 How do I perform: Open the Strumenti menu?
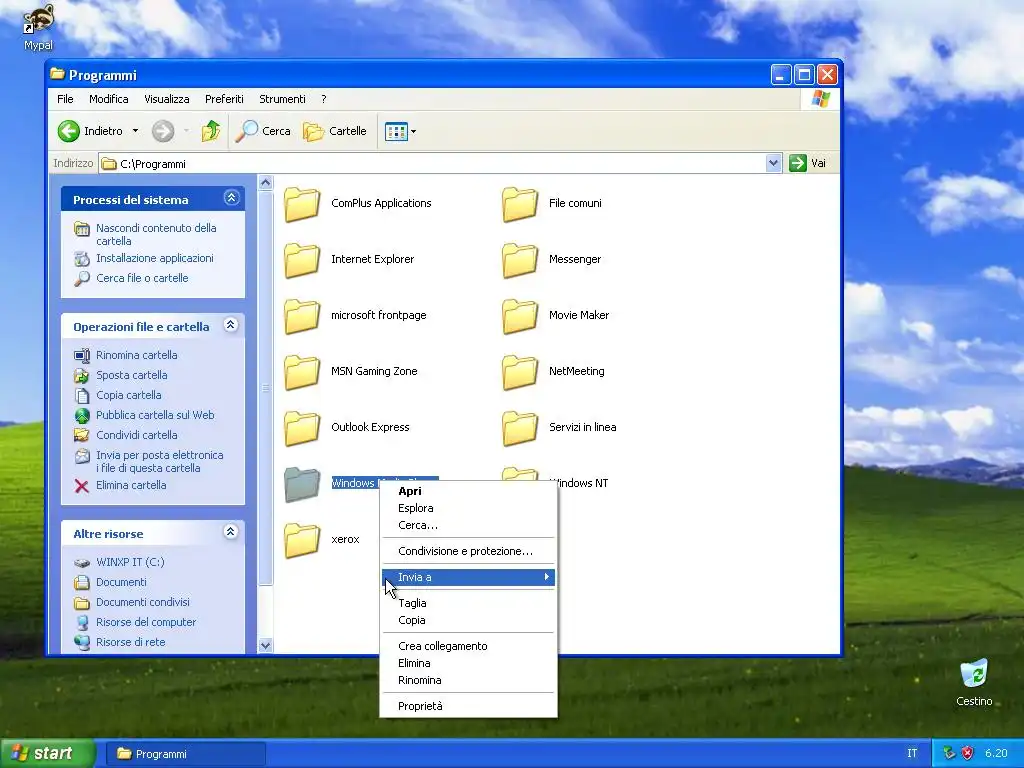[x=282, y=99]
